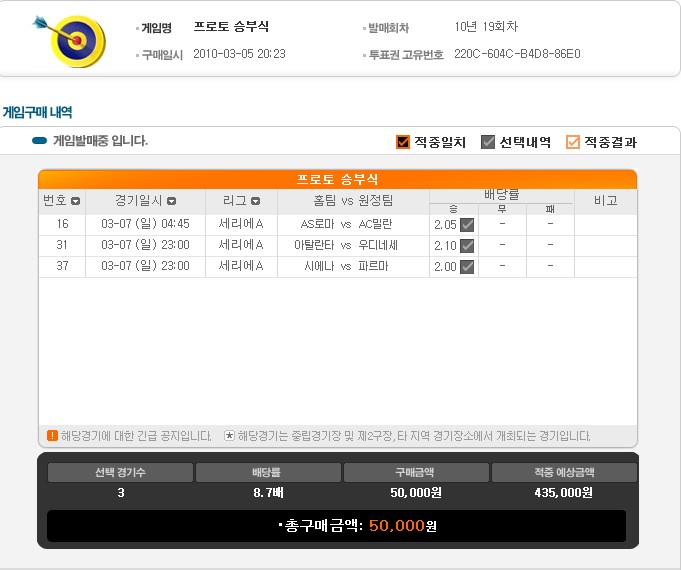Viewport: 681px width, 570px height.
Task: Click the 8.7배 total odds value
Action: point(268,493)
